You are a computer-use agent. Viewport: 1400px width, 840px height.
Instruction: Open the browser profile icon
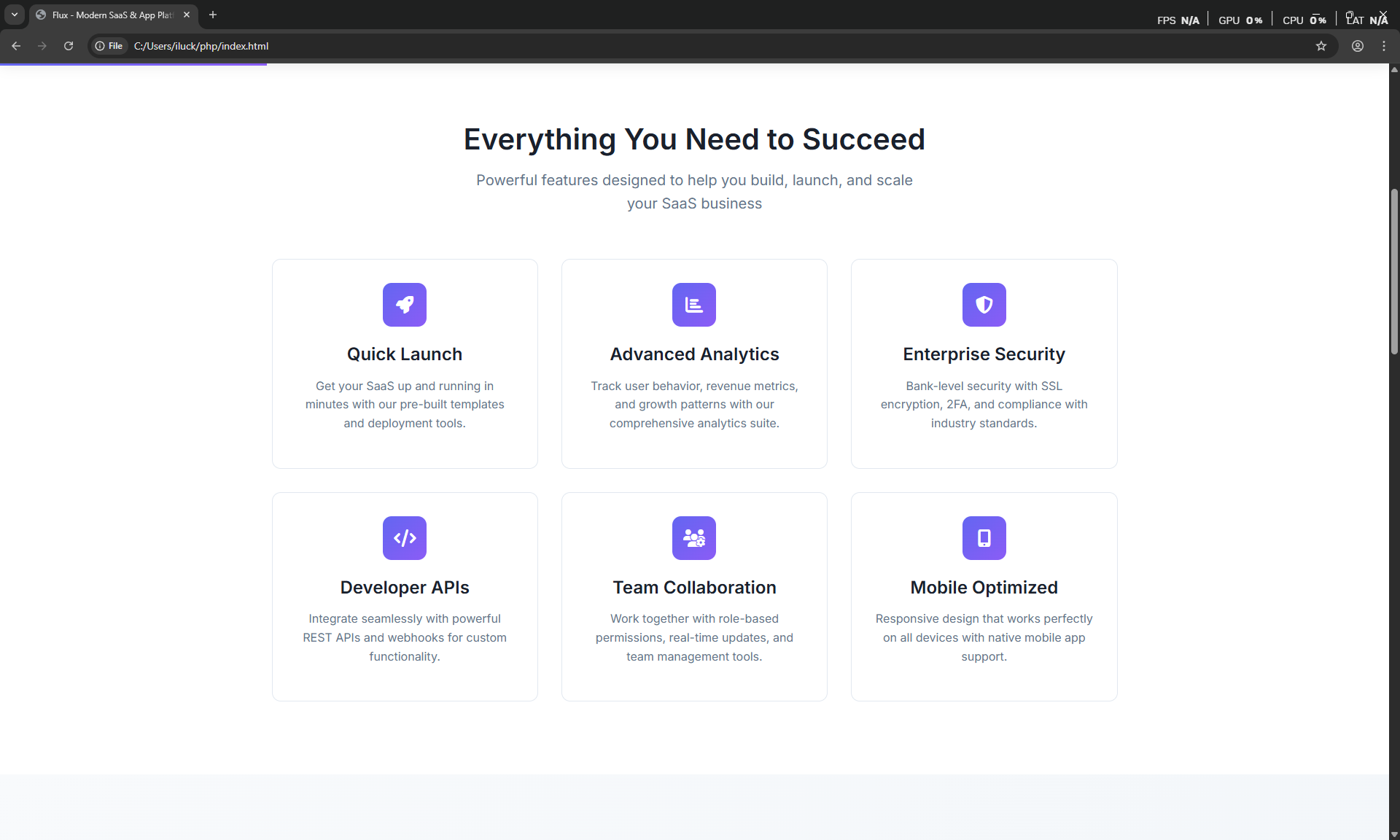click(x=1358, y=46)
